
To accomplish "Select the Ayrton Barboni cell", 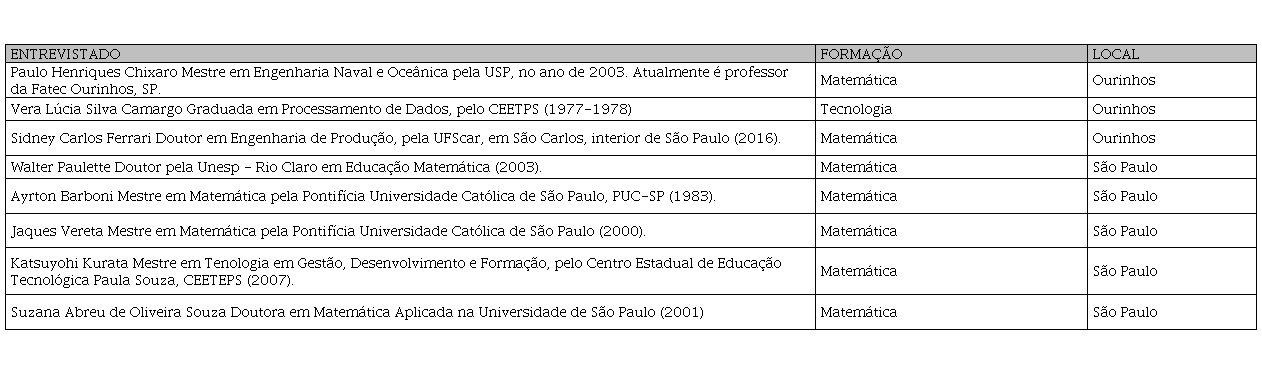I will (410, 196).
